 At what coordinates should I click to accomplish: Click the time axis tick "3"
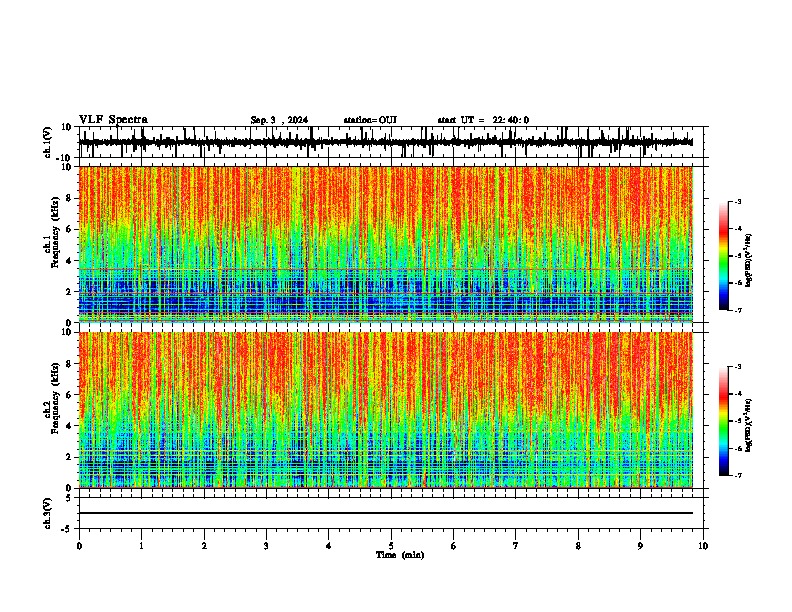point(266,546)
